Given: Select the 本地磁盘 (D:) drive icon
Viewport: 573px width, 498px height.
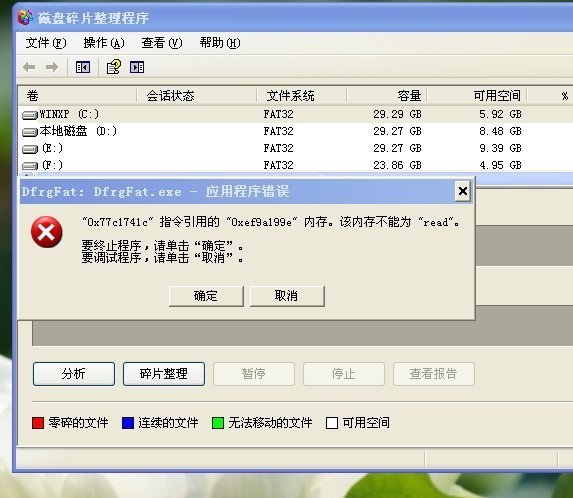Looking at the screenshot, I should (x=30, y=132).
